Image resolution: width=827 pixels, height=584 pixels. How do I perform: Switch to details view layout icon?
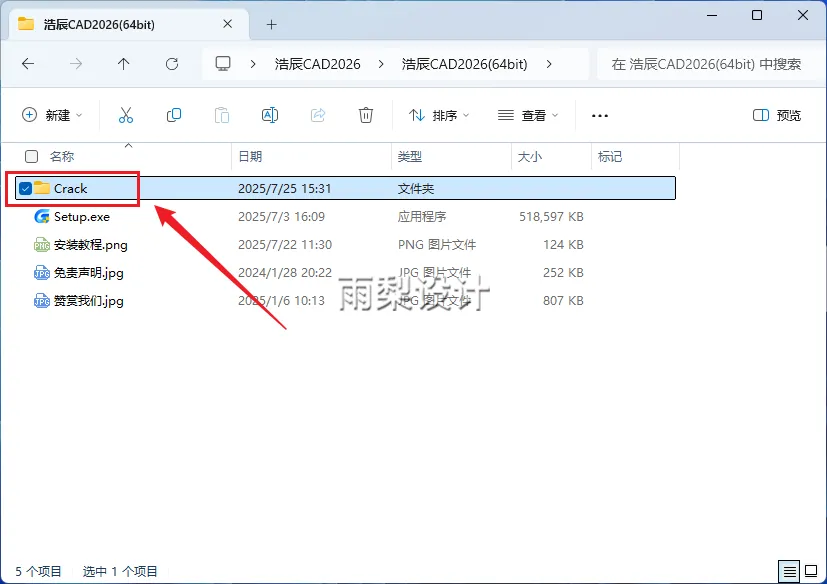(789, 571)
